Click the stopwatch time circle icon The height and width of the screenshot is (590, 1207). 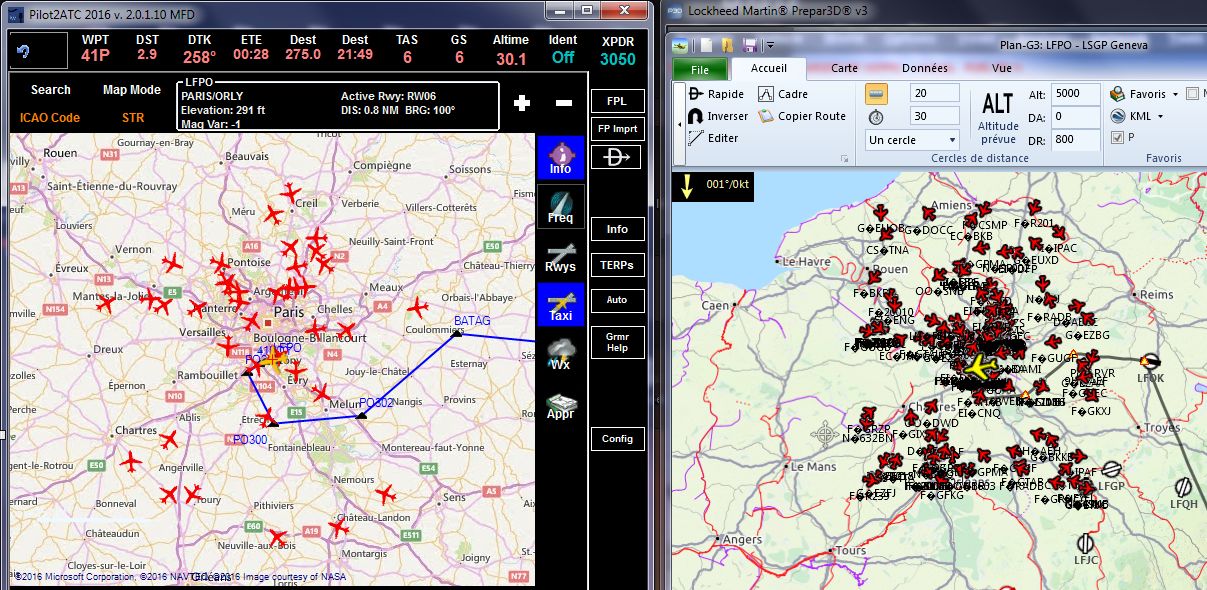877,116
